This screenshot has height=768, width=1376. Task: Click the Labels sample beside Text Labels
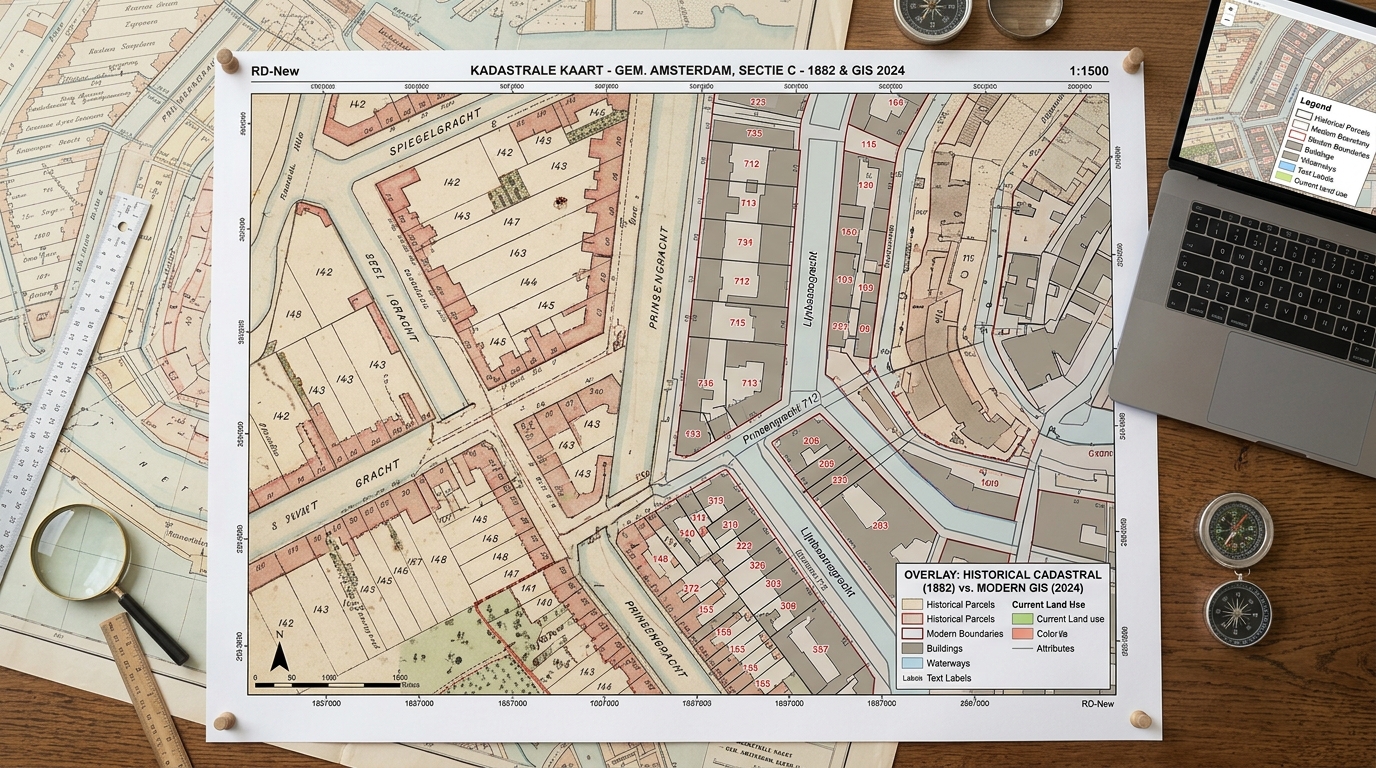pos(912,678)
